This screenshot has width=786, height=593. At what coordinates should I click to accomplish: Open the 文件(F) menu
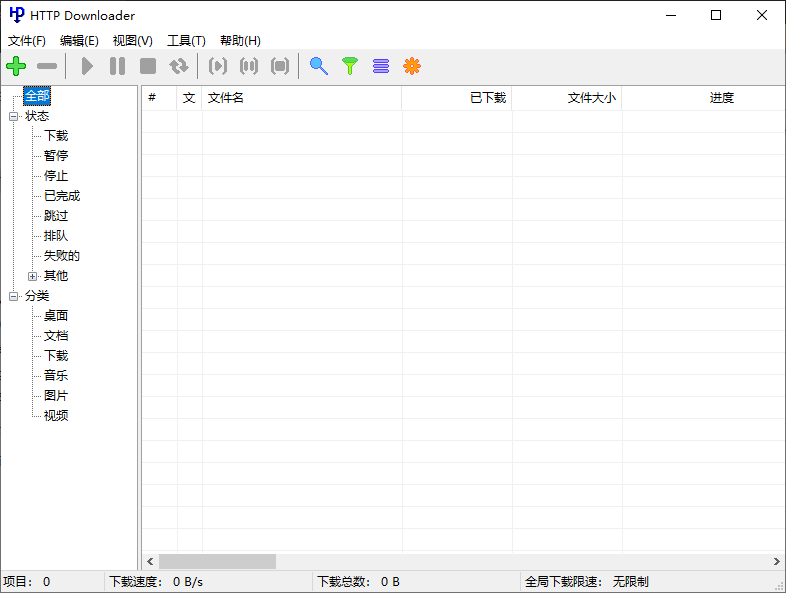27,41
